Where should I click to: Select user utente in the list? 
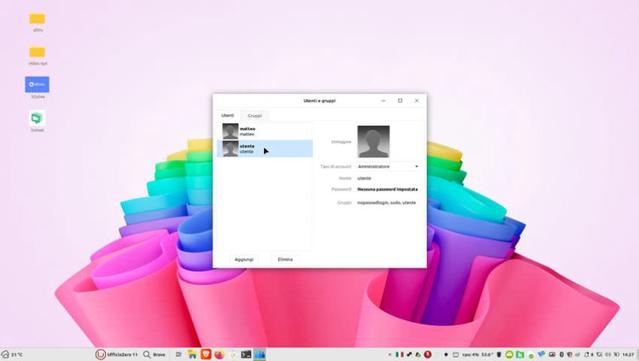coord(265,148)
